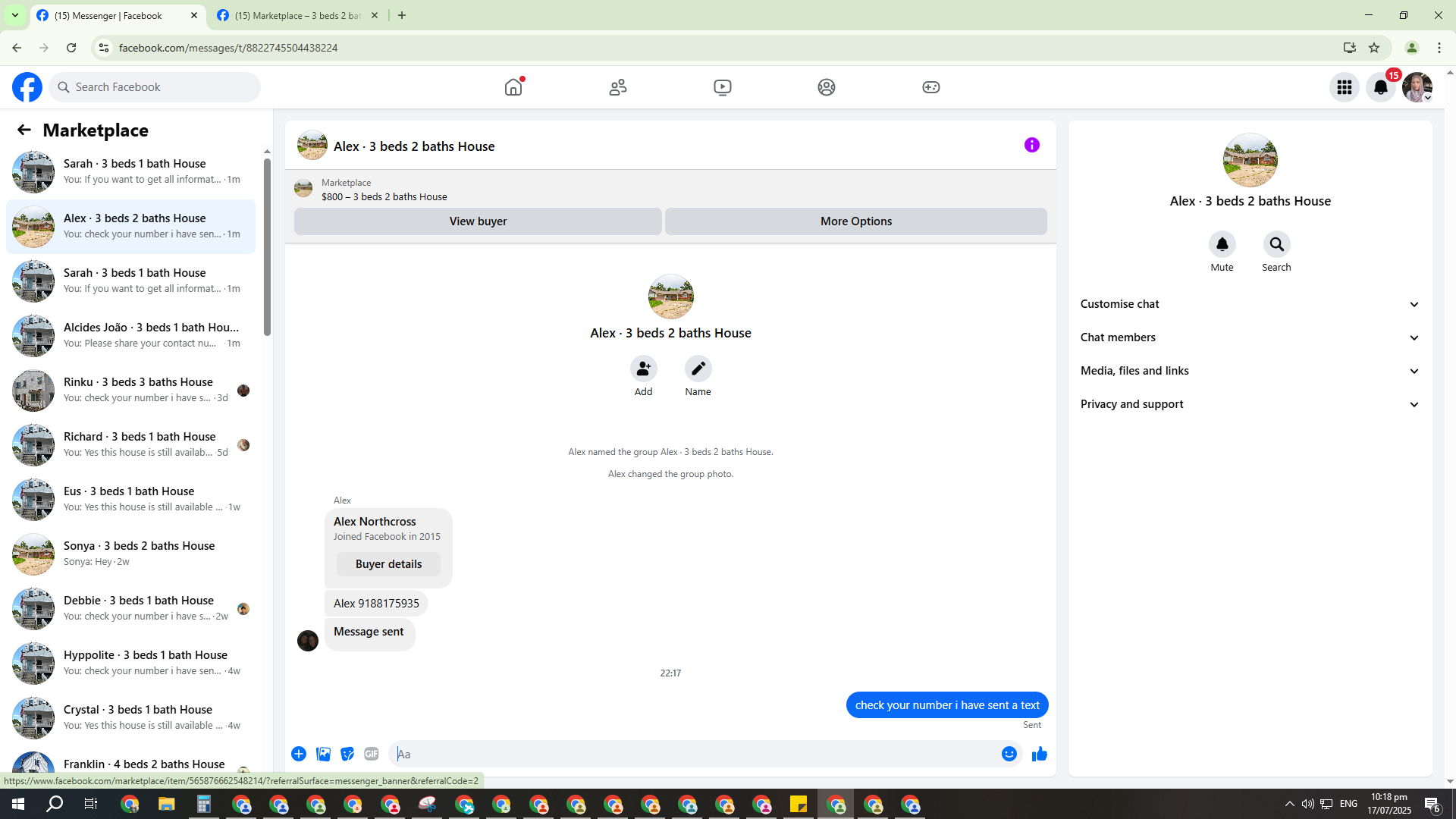
Task: Go to Facebook Home feed icon
Action: coord(513,87)
